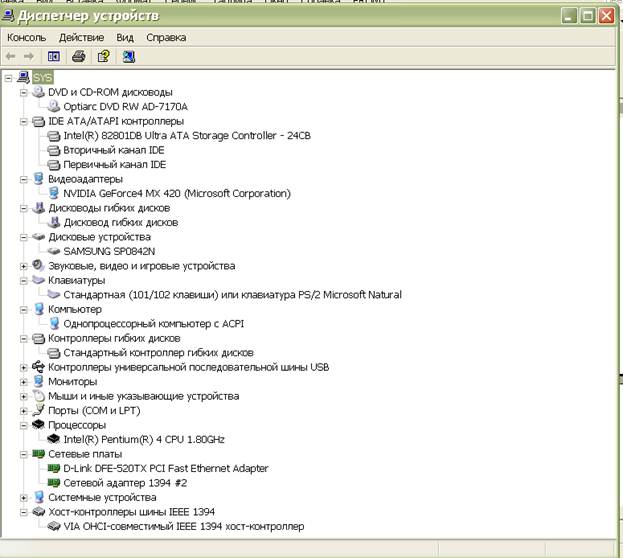Viewport: 623px width, 558px height.
Task: Click the SAMSUNG SP0842N disk icon
Action: [54, 251]
